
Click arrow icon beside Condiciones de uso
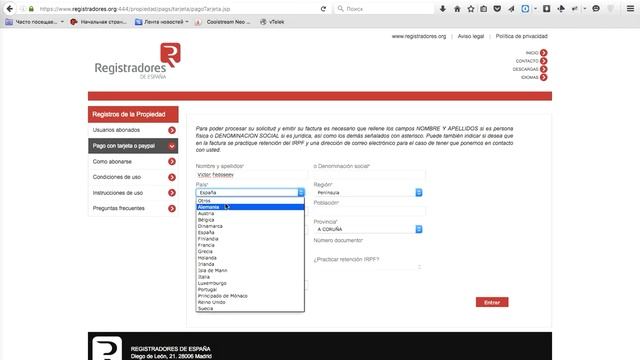point(172,177)
